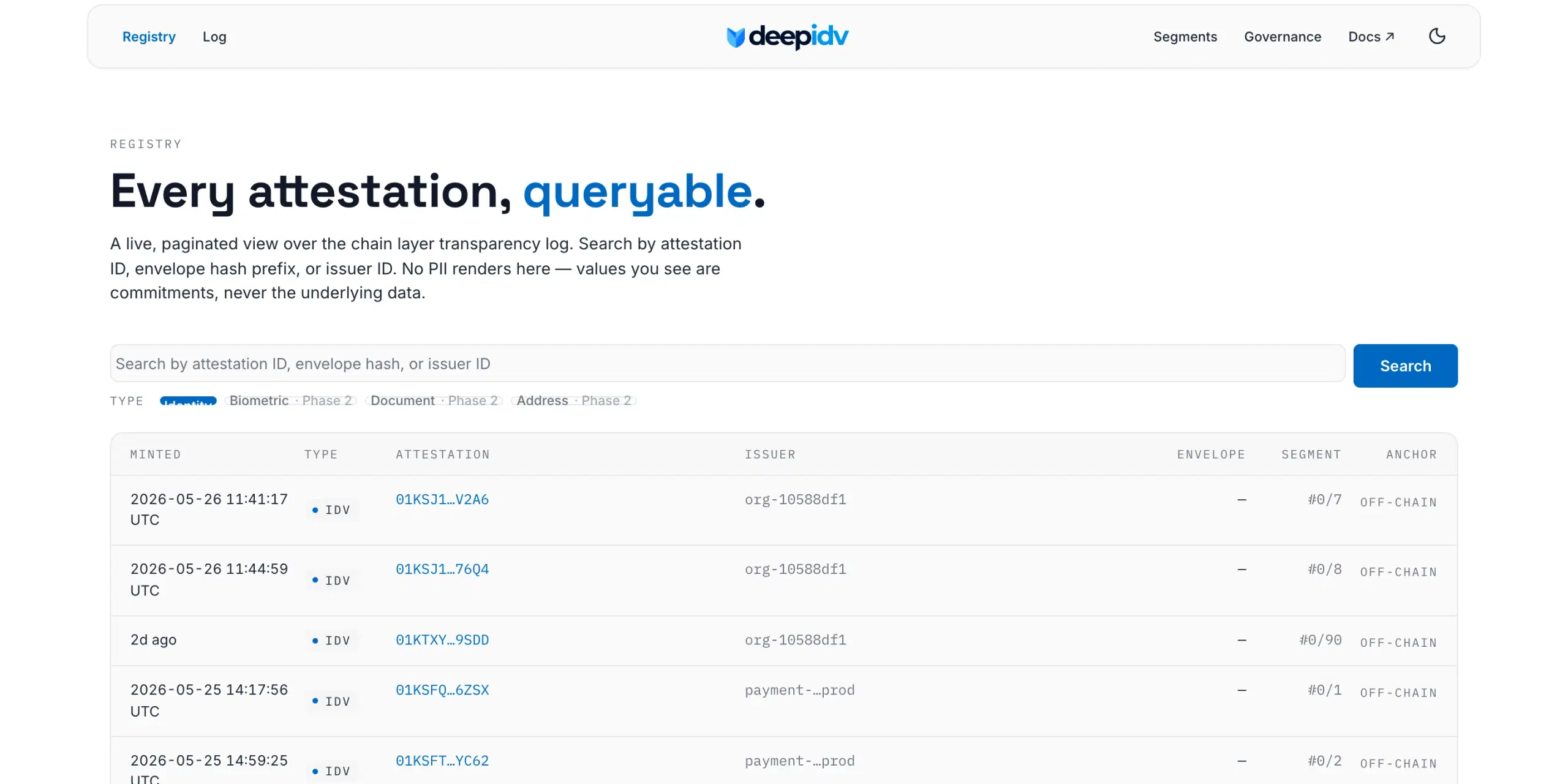Click the ENVELOPE column header

click(x=1211, y=454)
